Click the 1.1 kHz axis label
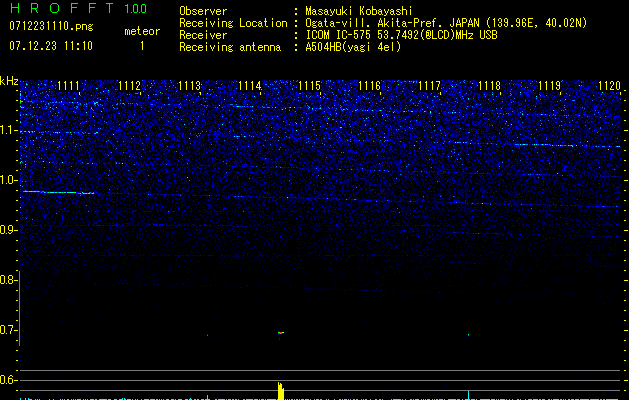 [x=9, y=130]
